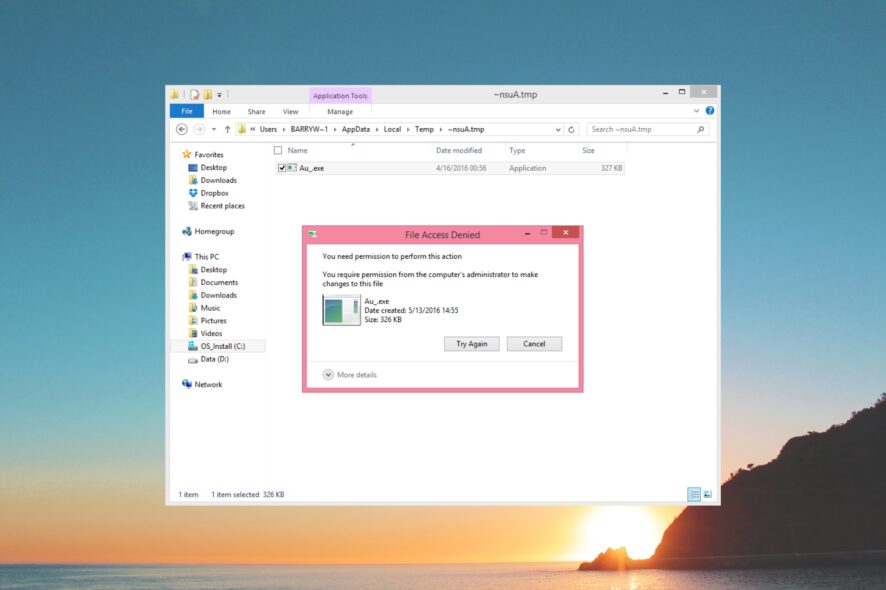Click the search magnifier icon
This screenshot has width=886, height=590.
coord(701,129)
